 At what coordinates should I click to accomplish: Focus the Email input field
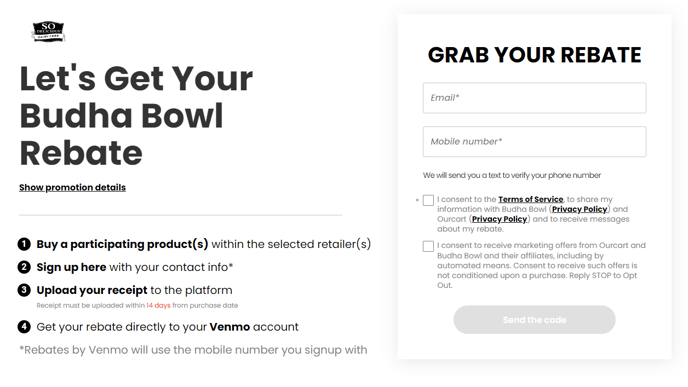534,98
